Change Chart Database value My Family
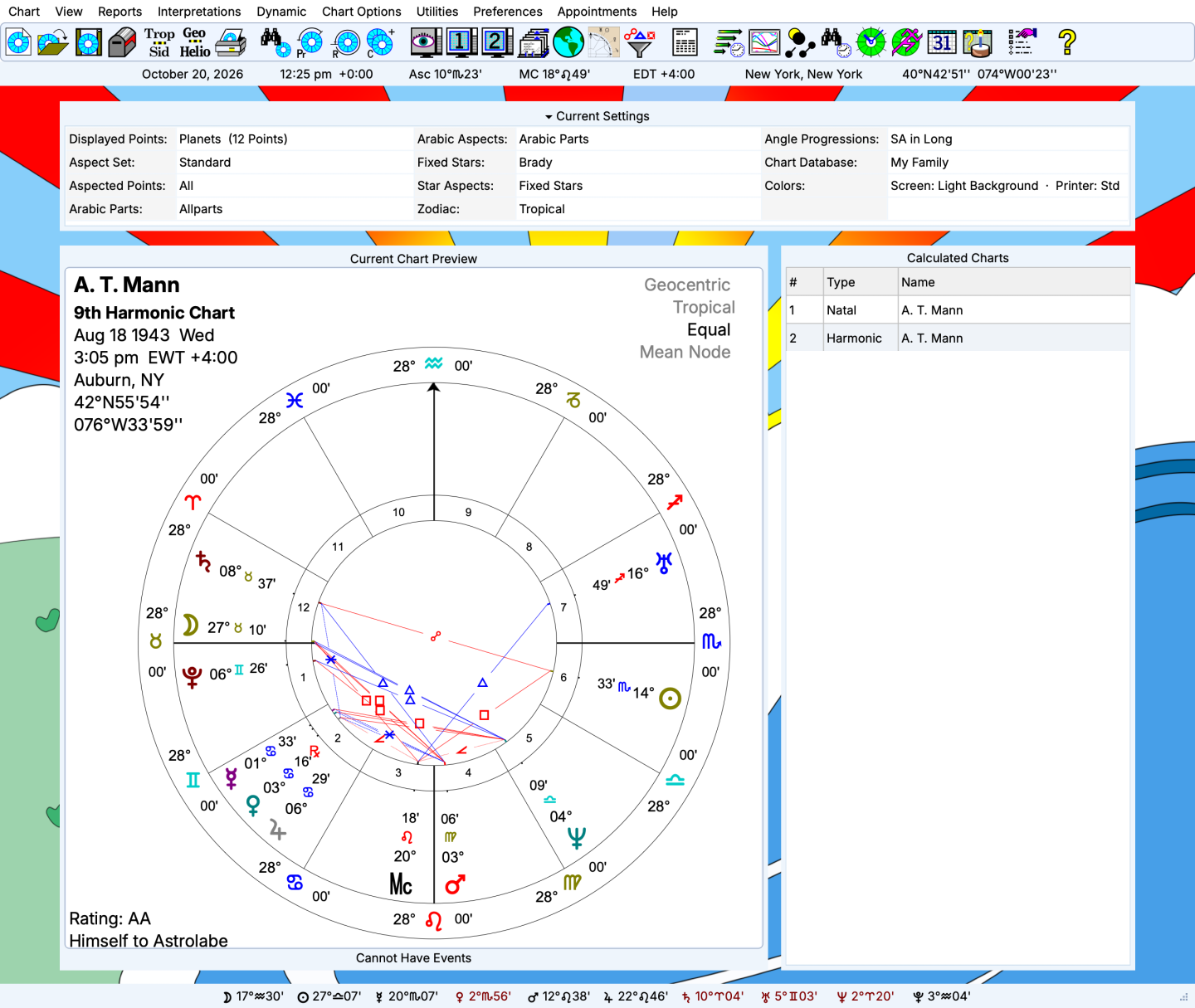This screenshot has height=1008, width=1195. [919, 163]
